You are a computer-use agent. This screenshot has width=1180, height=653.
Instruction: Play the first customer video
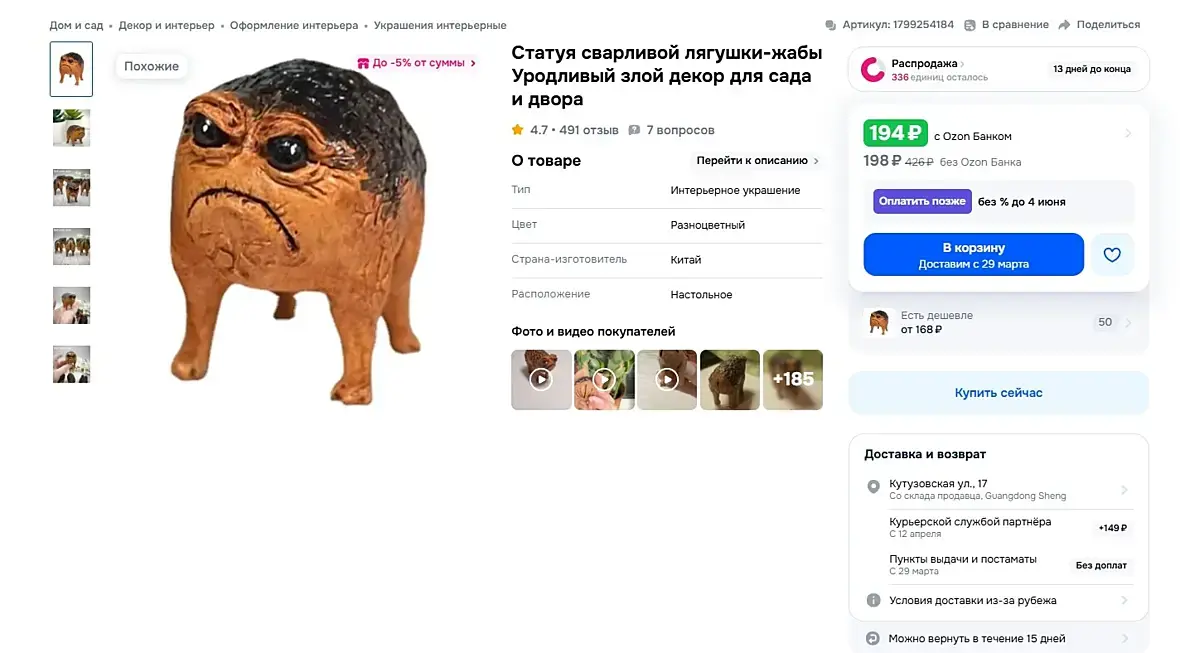(541, 380)
